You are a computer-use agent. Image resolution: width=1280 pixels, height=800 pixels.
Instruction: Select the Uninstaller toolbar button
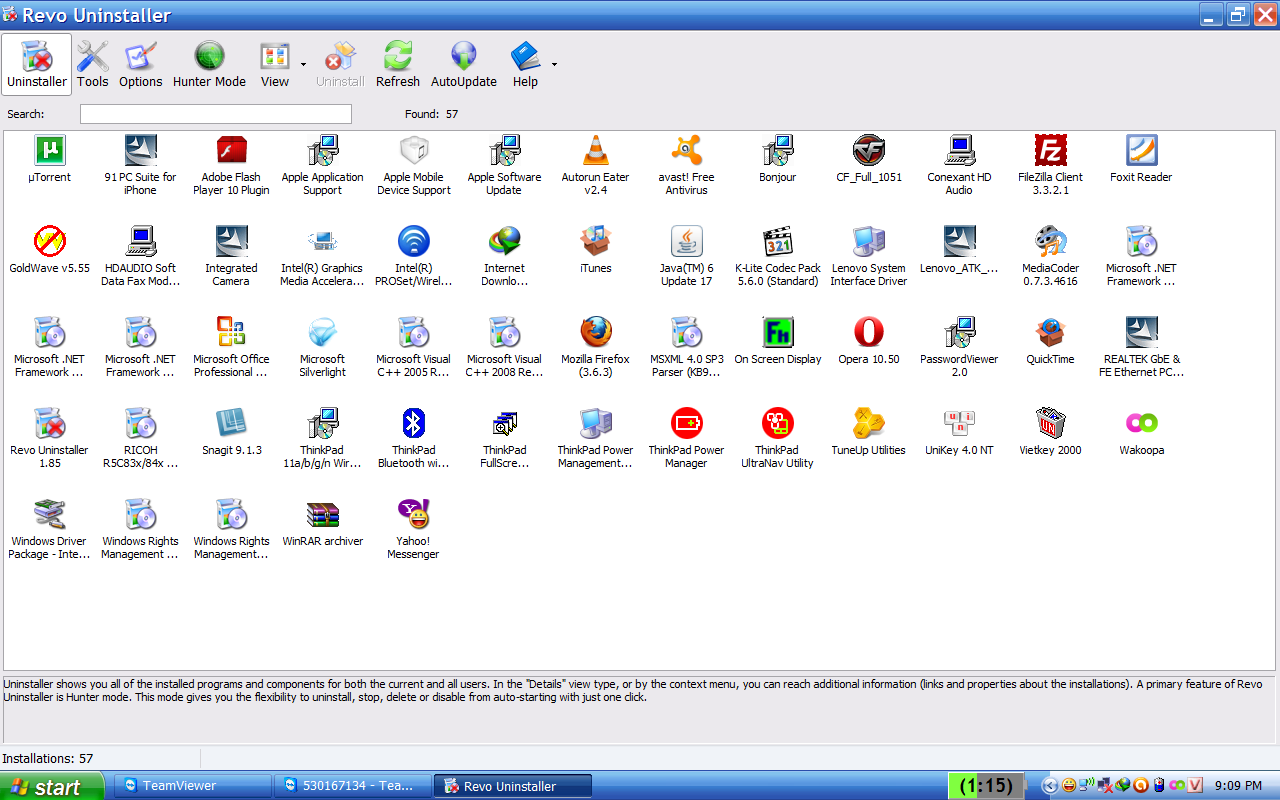(x=37, y=64)
